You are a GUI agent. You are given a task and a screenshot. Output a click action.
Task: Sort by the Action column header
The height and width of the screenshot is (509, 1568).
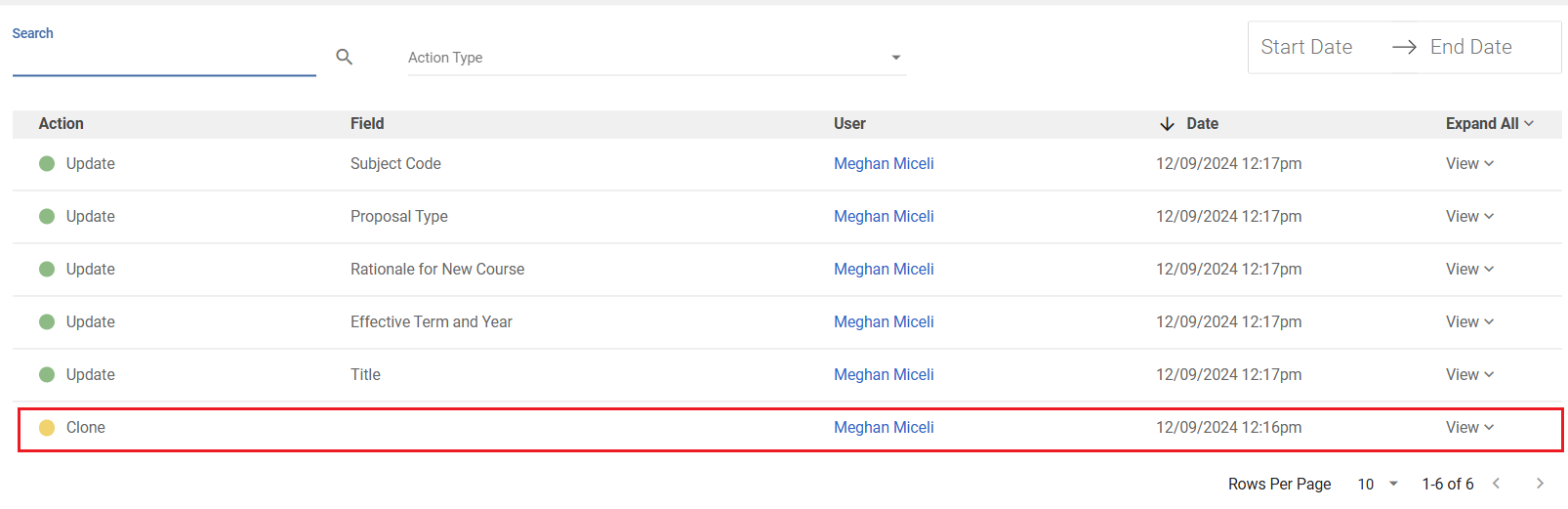tap(61, 124)
